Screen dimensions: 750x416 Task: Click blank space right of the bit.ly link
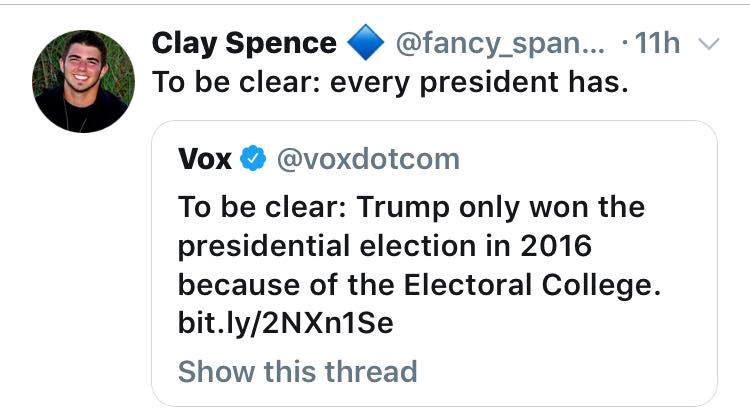coord(550,323)
